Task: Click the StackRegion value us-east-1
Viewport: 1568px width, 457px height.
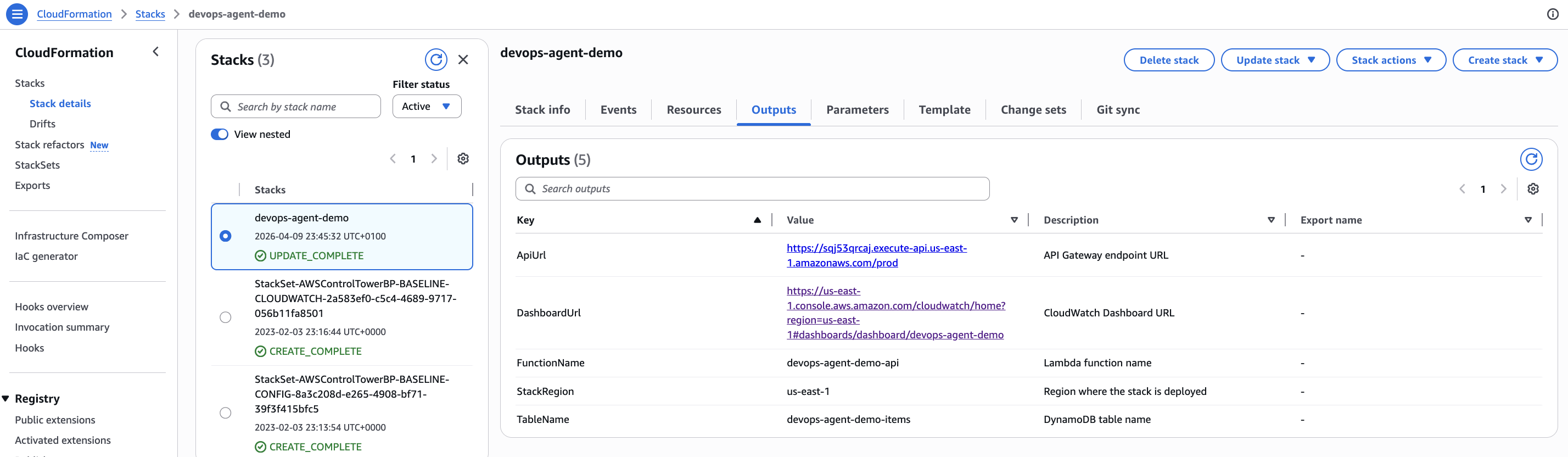Action: [808, 391]
